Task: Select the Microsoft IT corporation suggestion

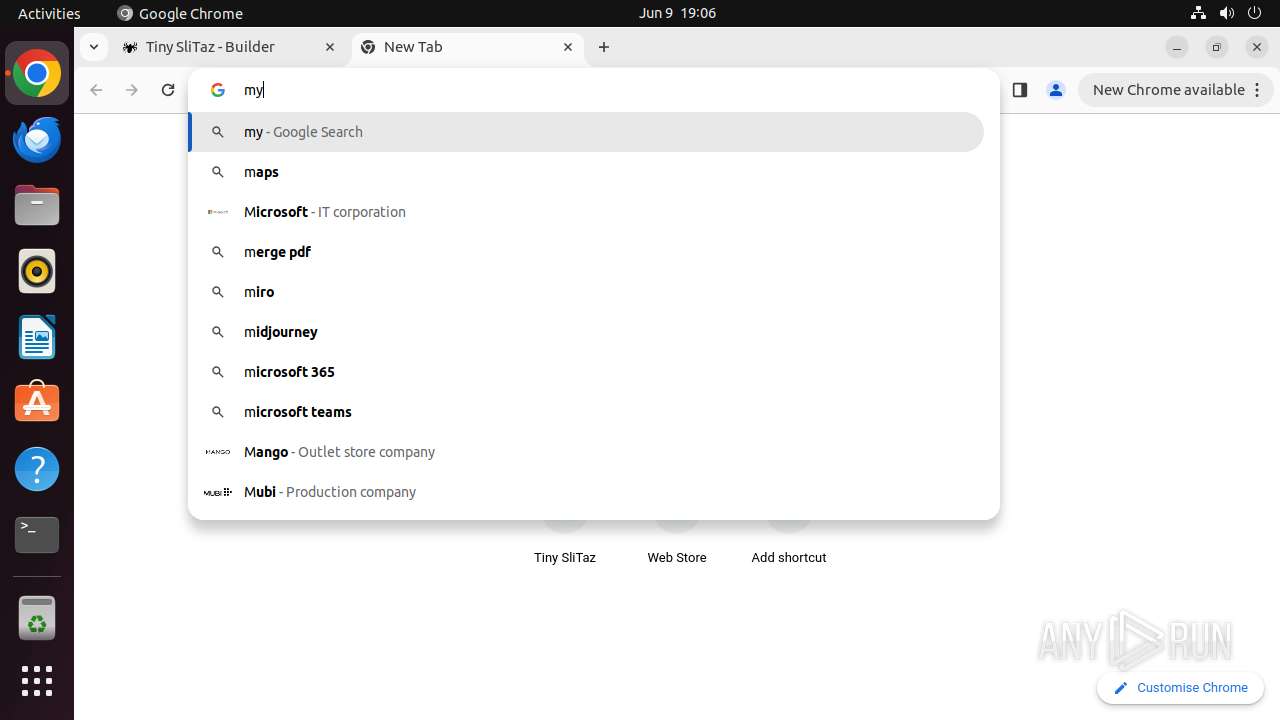Action: 586,212
